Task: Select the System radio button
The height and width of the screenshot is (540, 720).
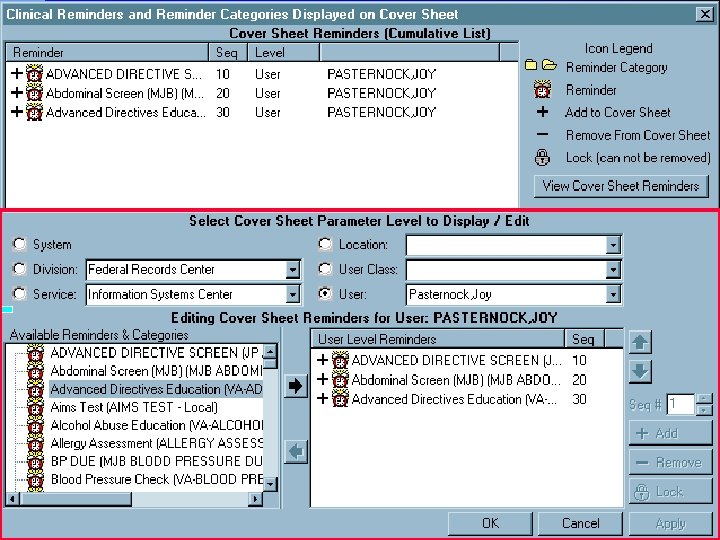Action: coord(19,244)
